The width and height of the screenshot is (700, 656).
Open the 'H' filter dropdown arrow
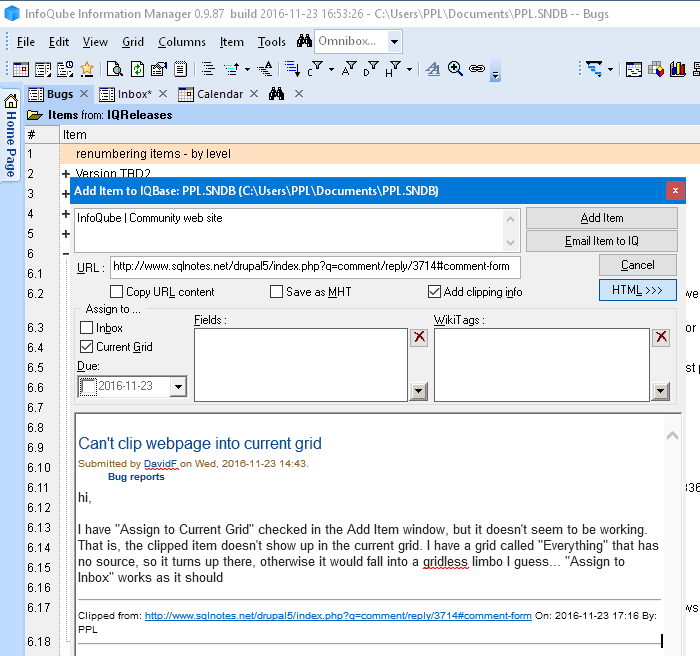(x=409, y=70)
